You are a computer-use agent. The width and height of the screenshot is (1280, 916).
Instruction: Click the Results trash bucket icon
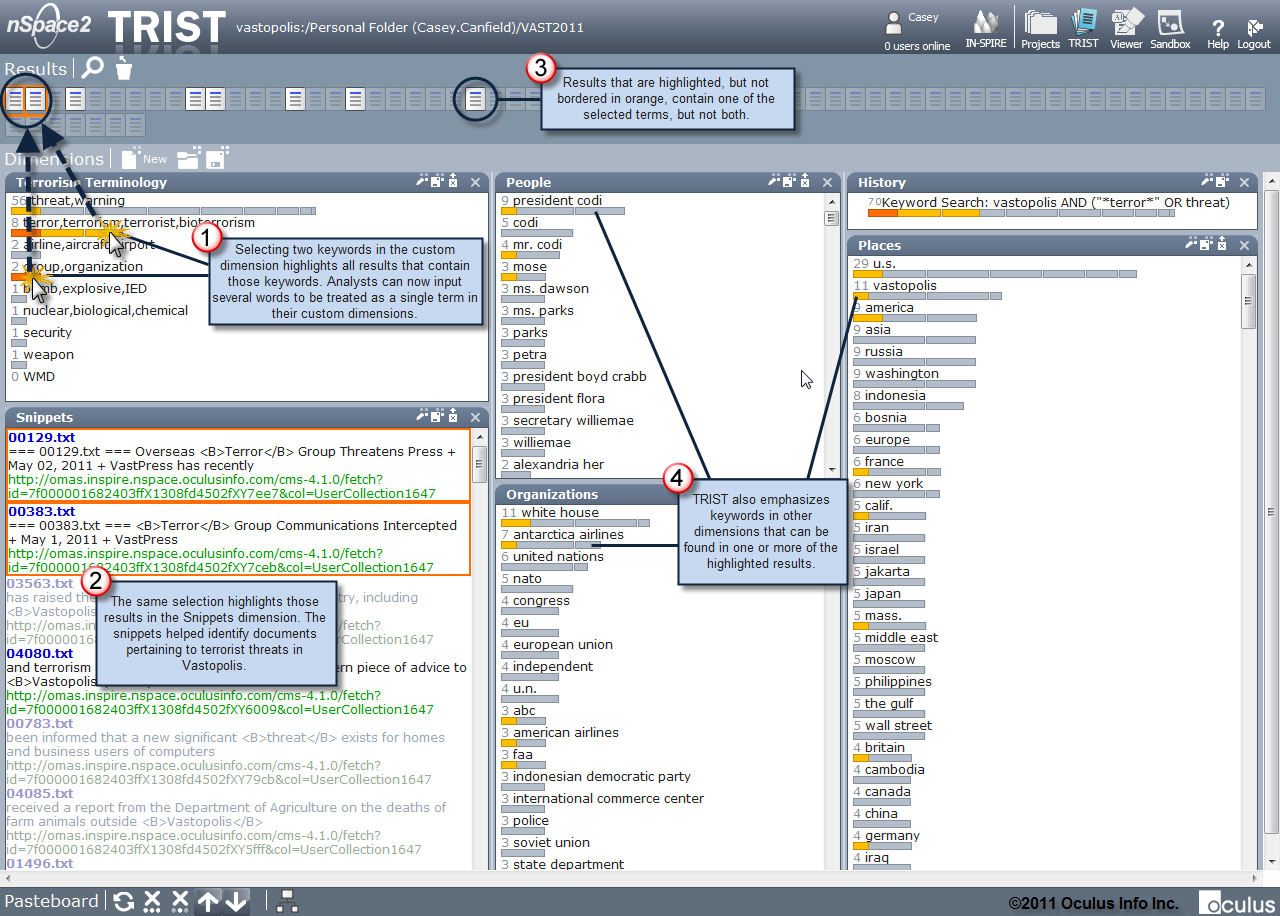123,68
